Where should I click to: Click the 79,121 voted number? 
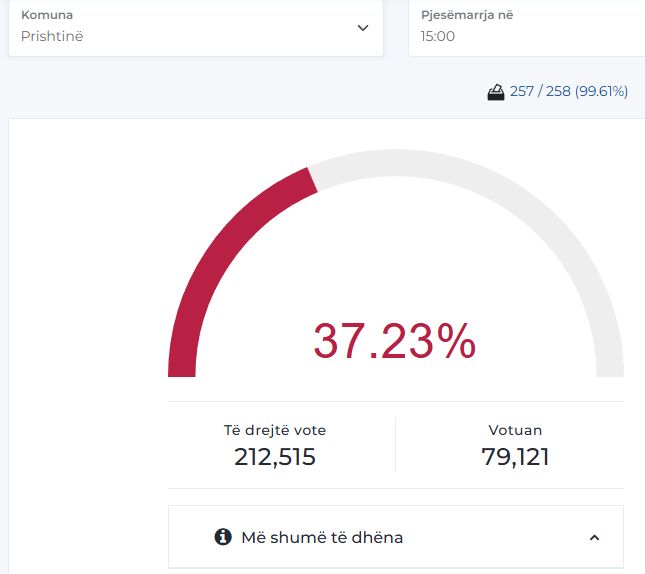[x=515, y=458]
